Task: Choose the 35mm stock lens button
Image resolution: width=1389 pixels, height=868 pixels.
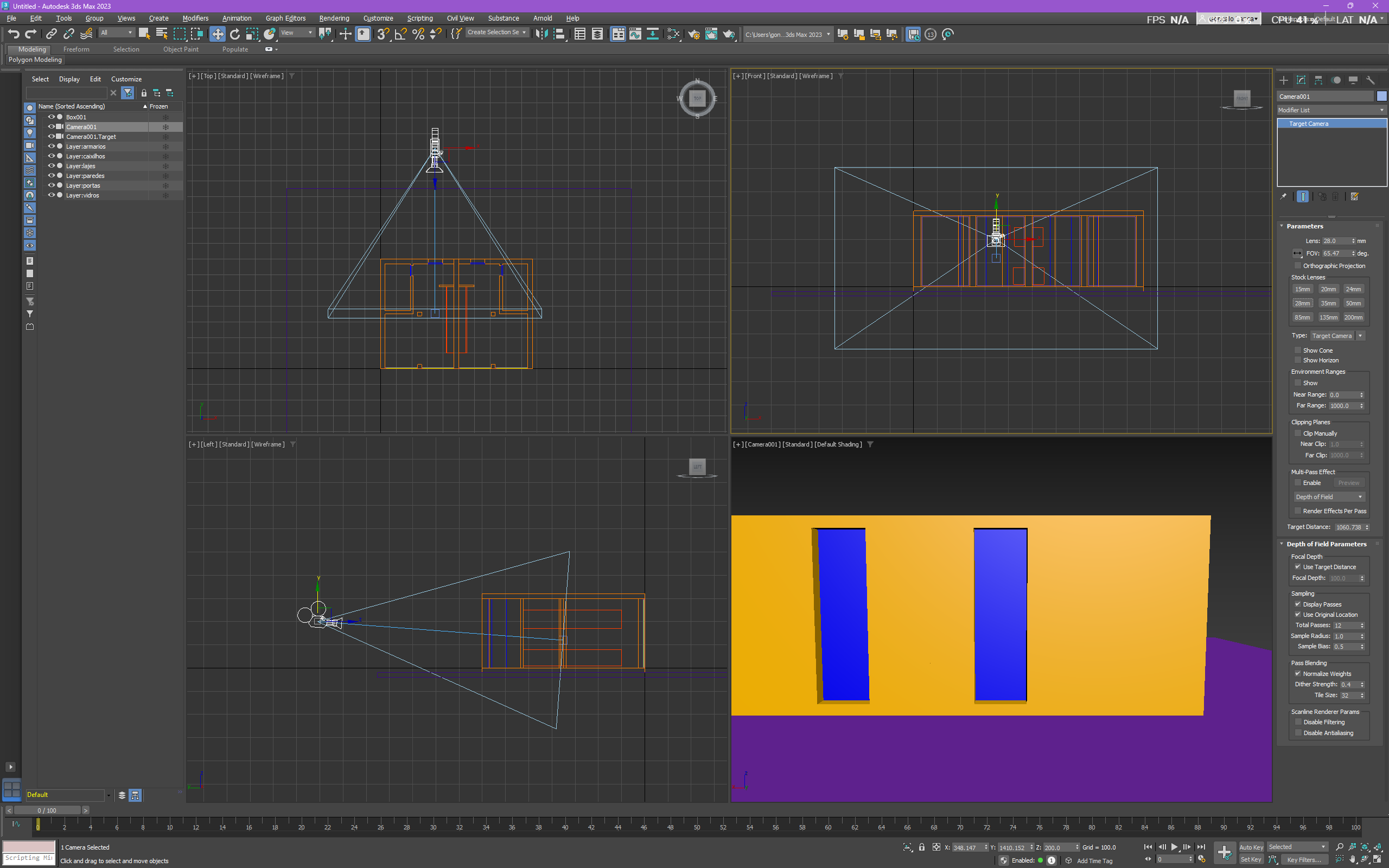Action: pos(1328,303)
